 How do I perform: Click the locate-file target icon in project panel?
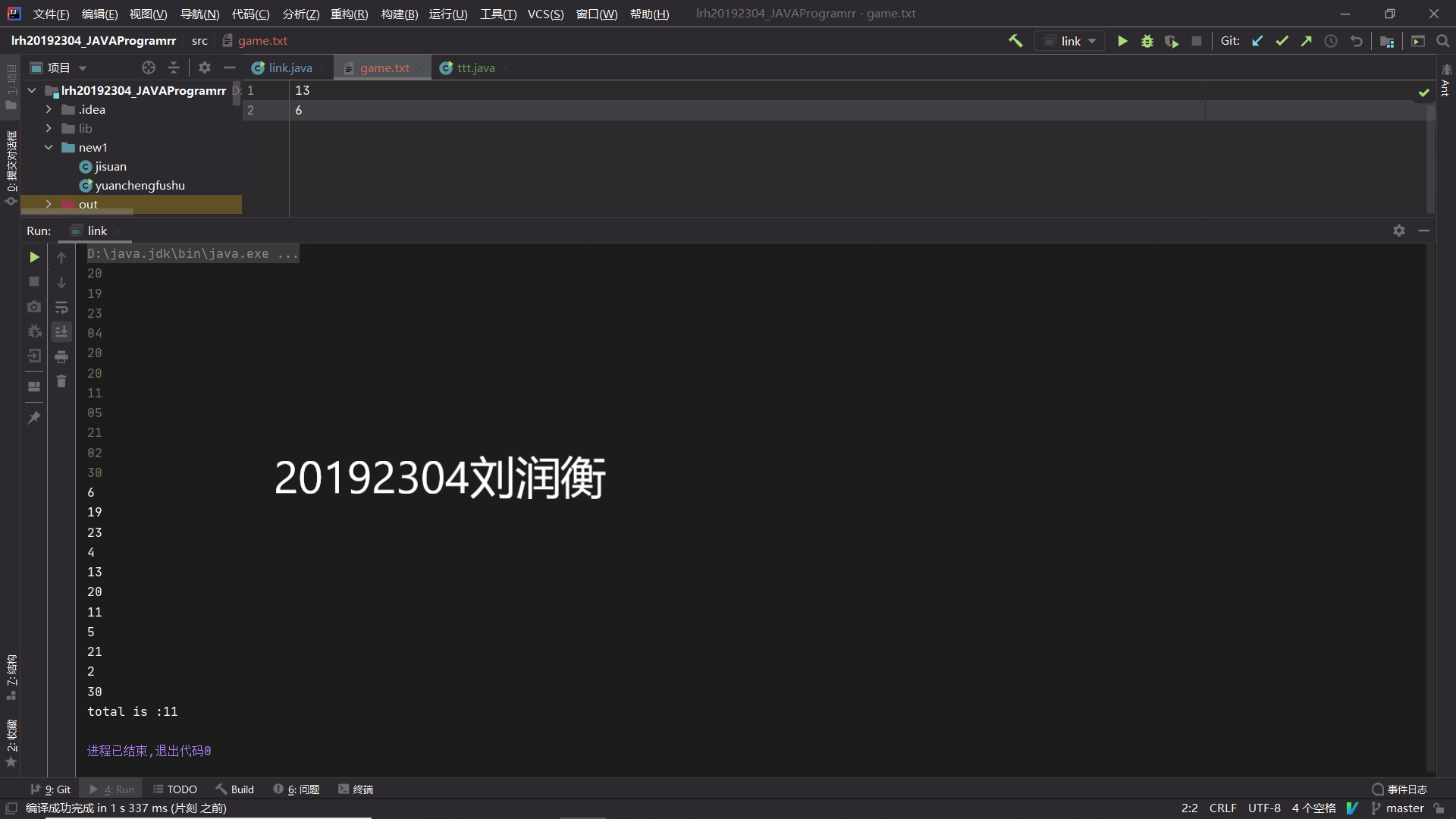(x=149, y=67)
